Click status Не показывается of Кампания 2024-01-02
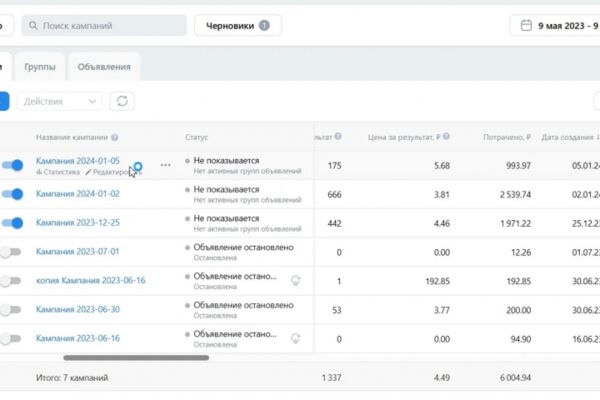 (x=227, y=189)
